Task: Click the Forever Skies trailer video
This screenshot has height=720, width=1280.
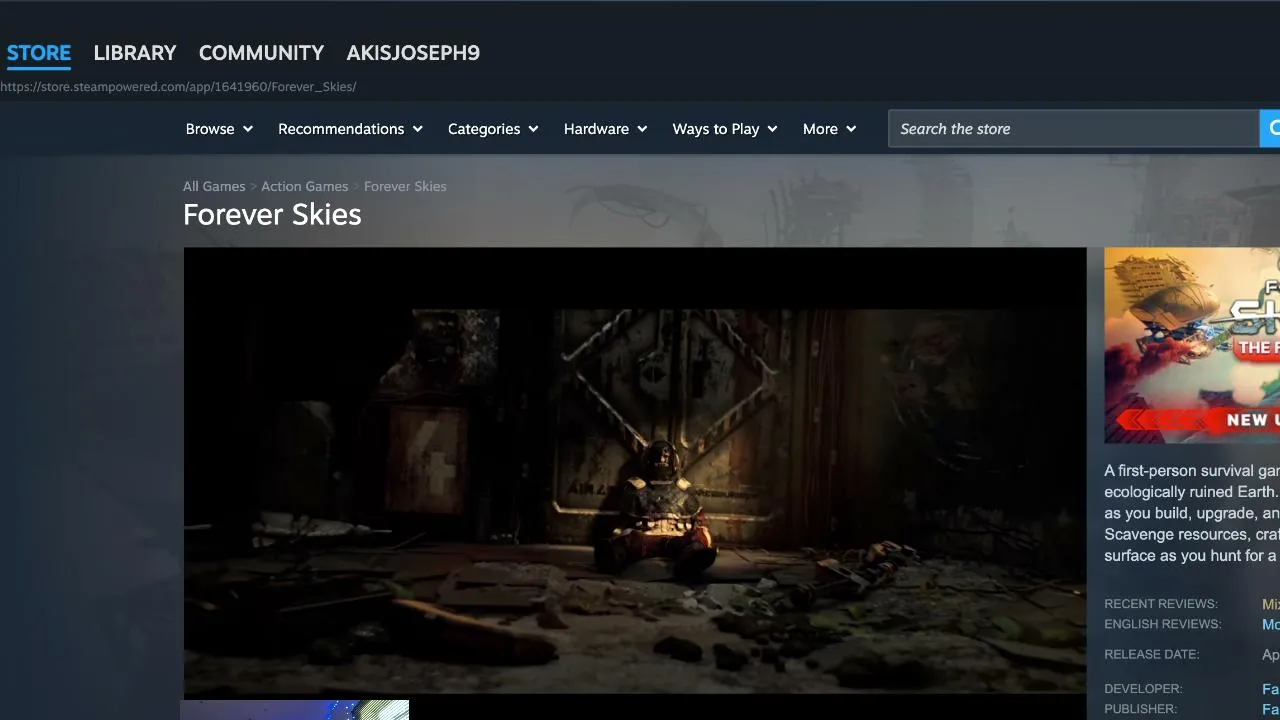Action: click(x=635, y=471)
